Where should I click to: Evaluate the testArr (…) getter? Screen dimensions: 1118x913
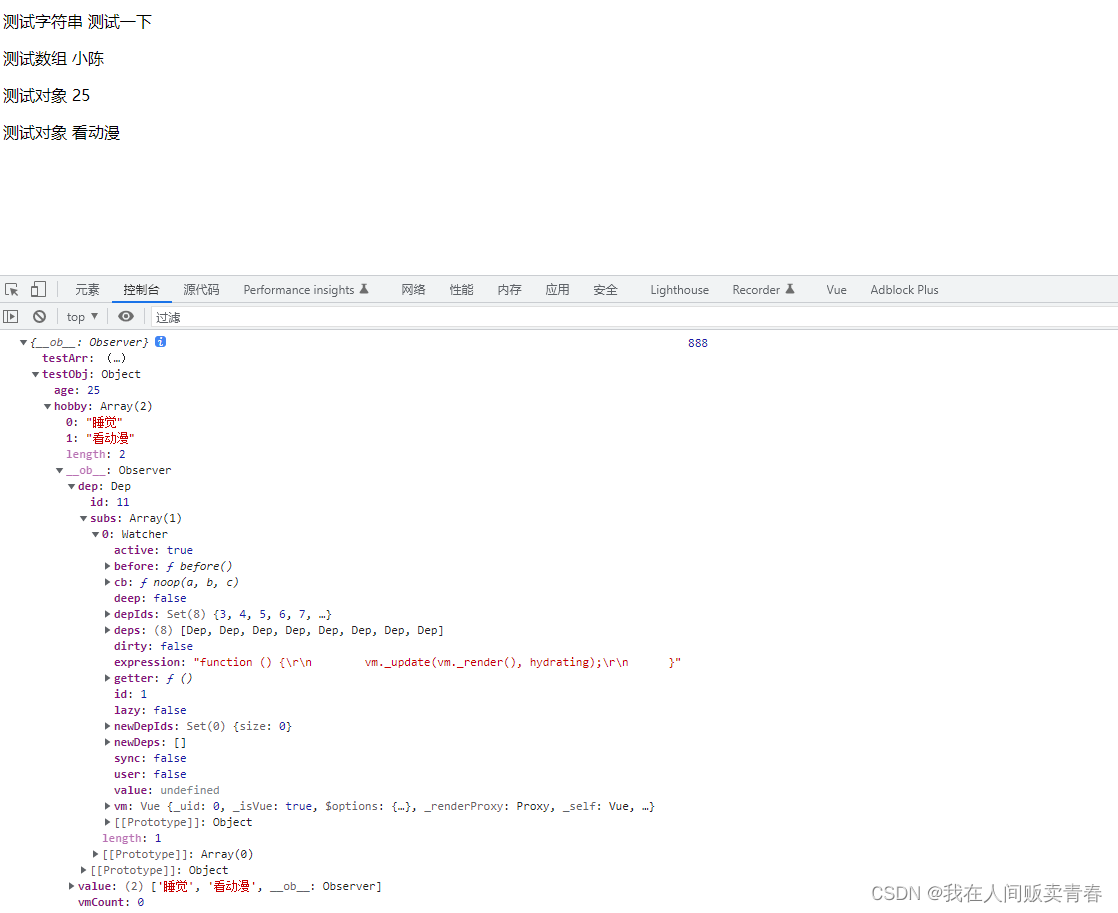116,358
